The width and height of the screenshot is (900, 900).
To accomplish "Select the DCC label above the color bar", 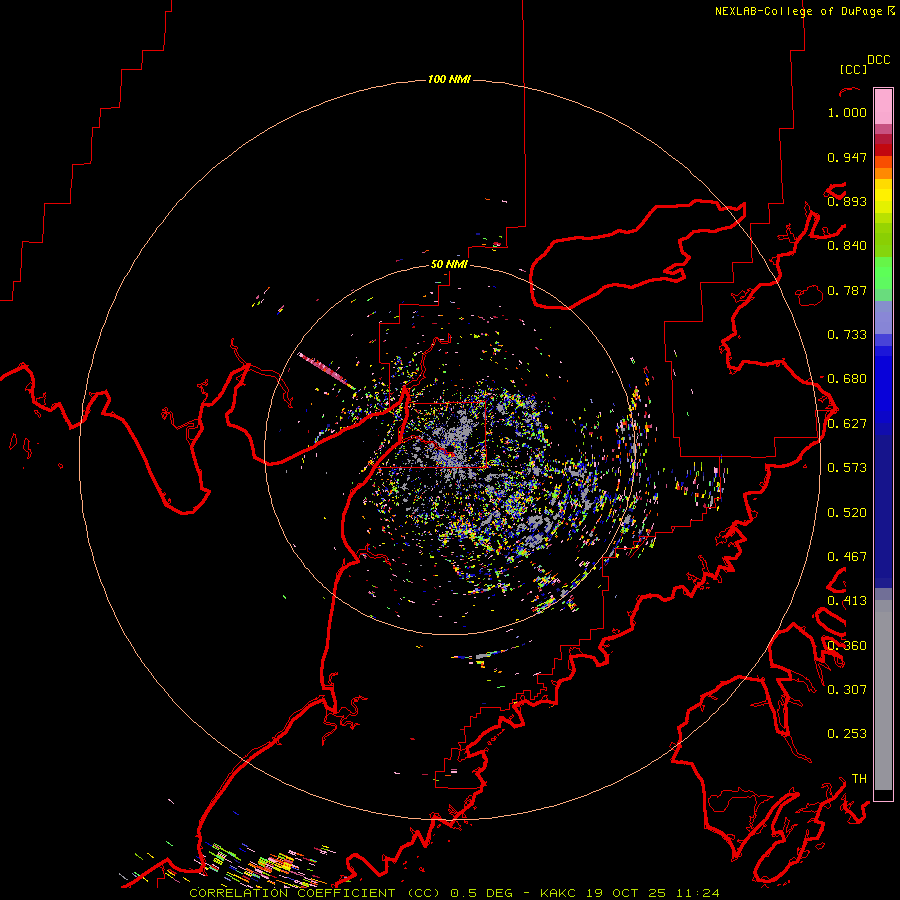I will click(x=878, y=60).
